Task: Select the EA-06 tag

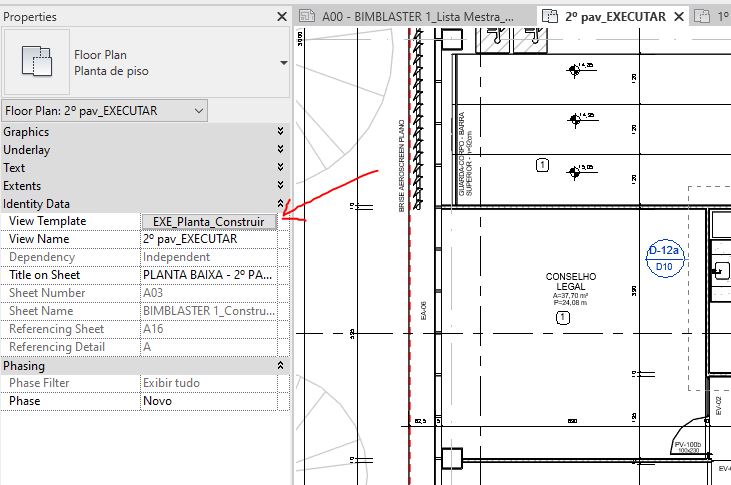Action: (x=423, y=310)
